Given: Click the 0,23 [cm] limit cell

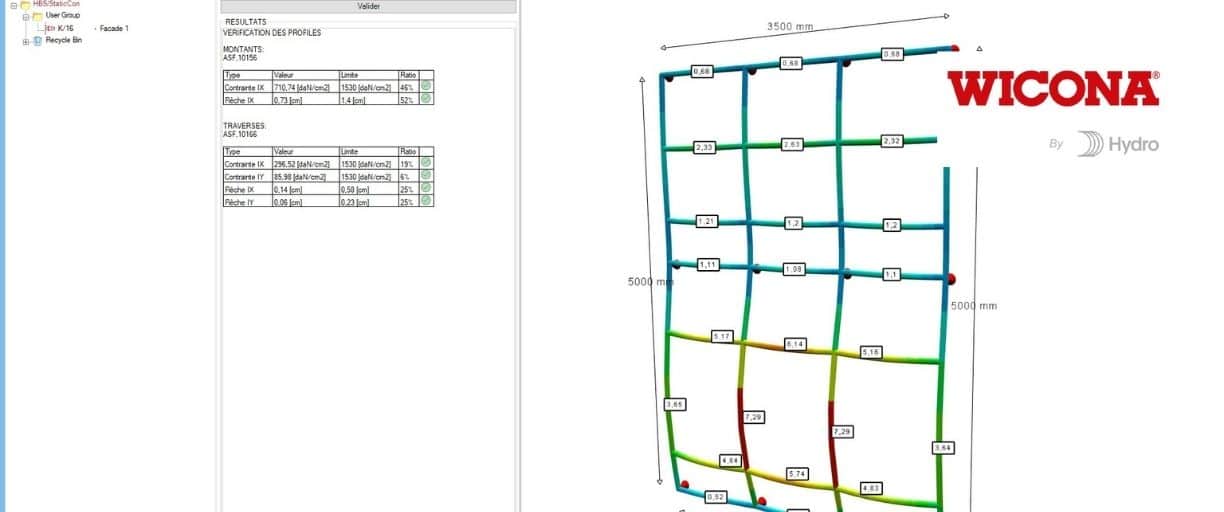Looking at the screenshot, I should pos(369,201).
